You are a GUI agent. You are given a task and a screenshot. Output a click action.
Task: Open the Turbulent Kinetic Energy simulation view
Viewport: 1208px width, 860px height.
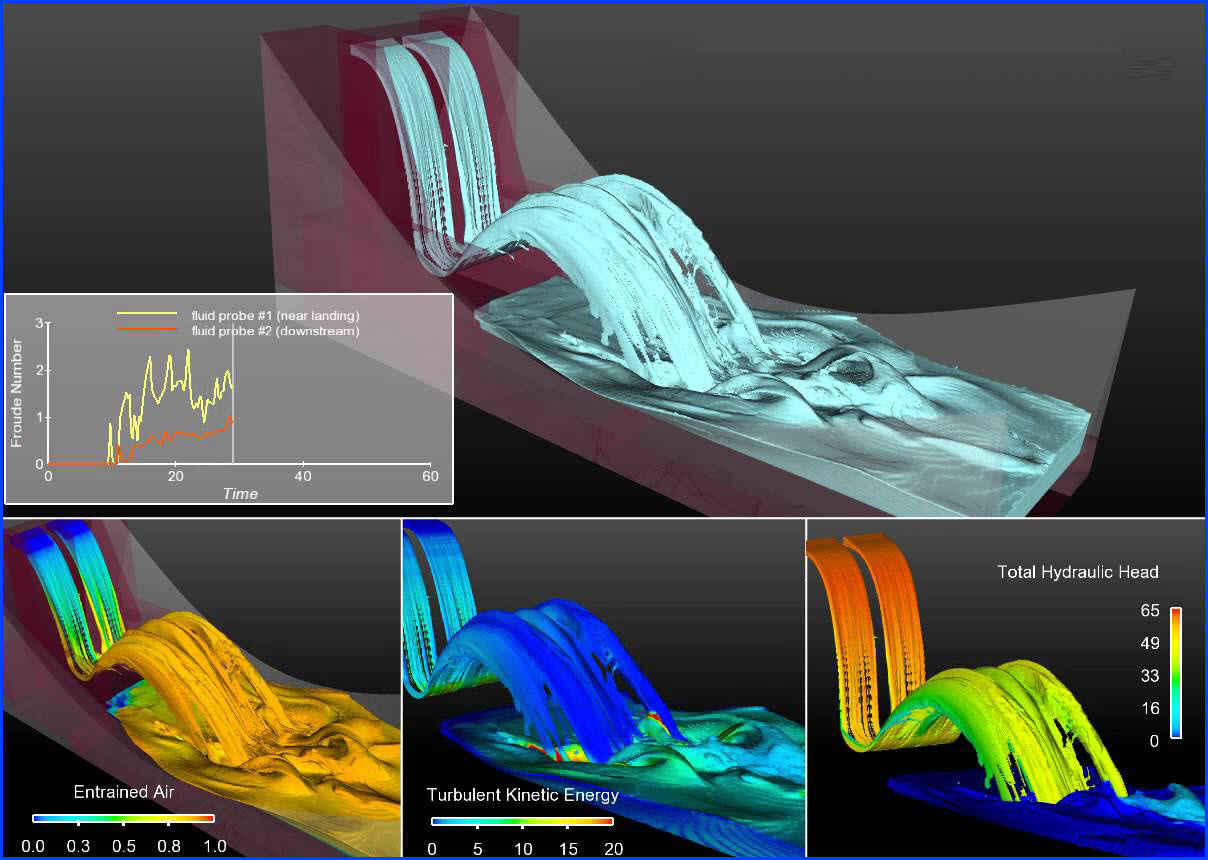point(604,688)
